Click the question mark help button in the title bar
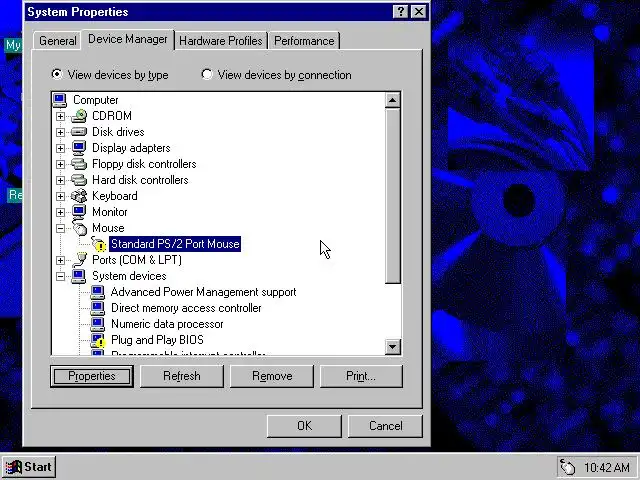The image size is (640, 480). [400, 12]
